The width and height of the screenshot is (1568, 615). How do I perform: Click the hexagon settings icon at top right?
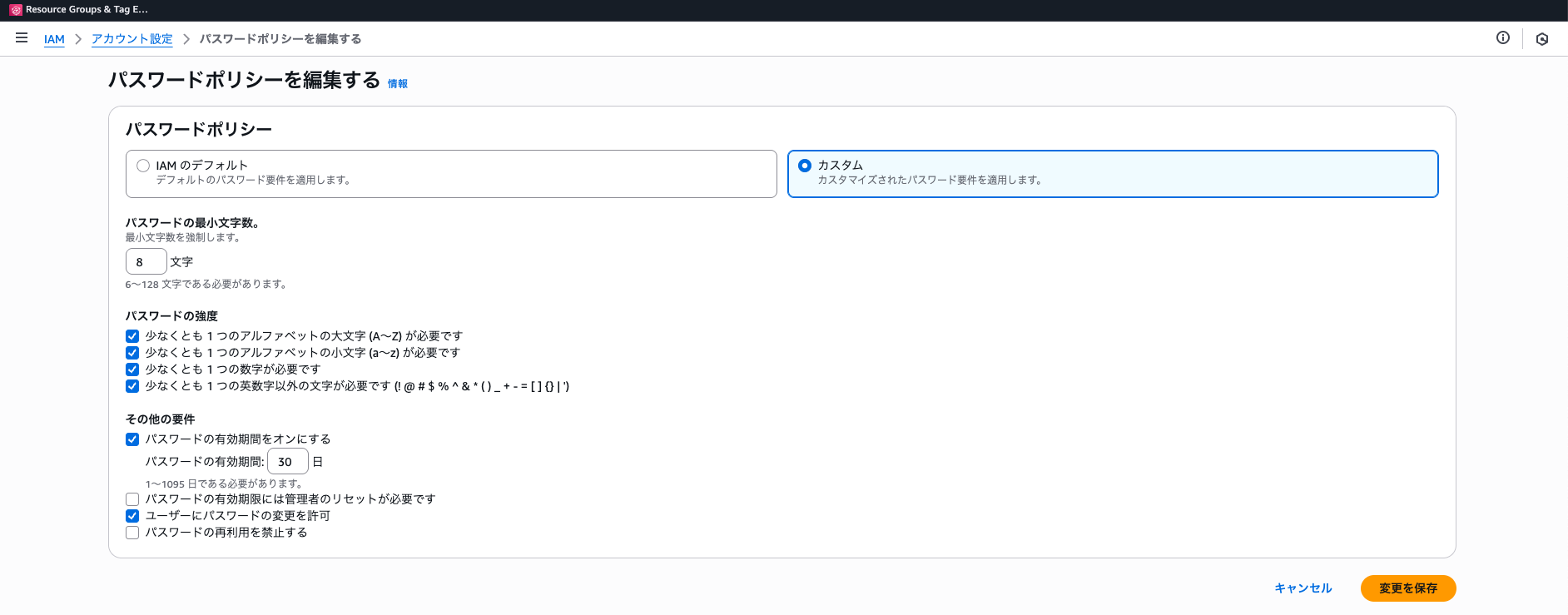click(x=1541, y=39)
